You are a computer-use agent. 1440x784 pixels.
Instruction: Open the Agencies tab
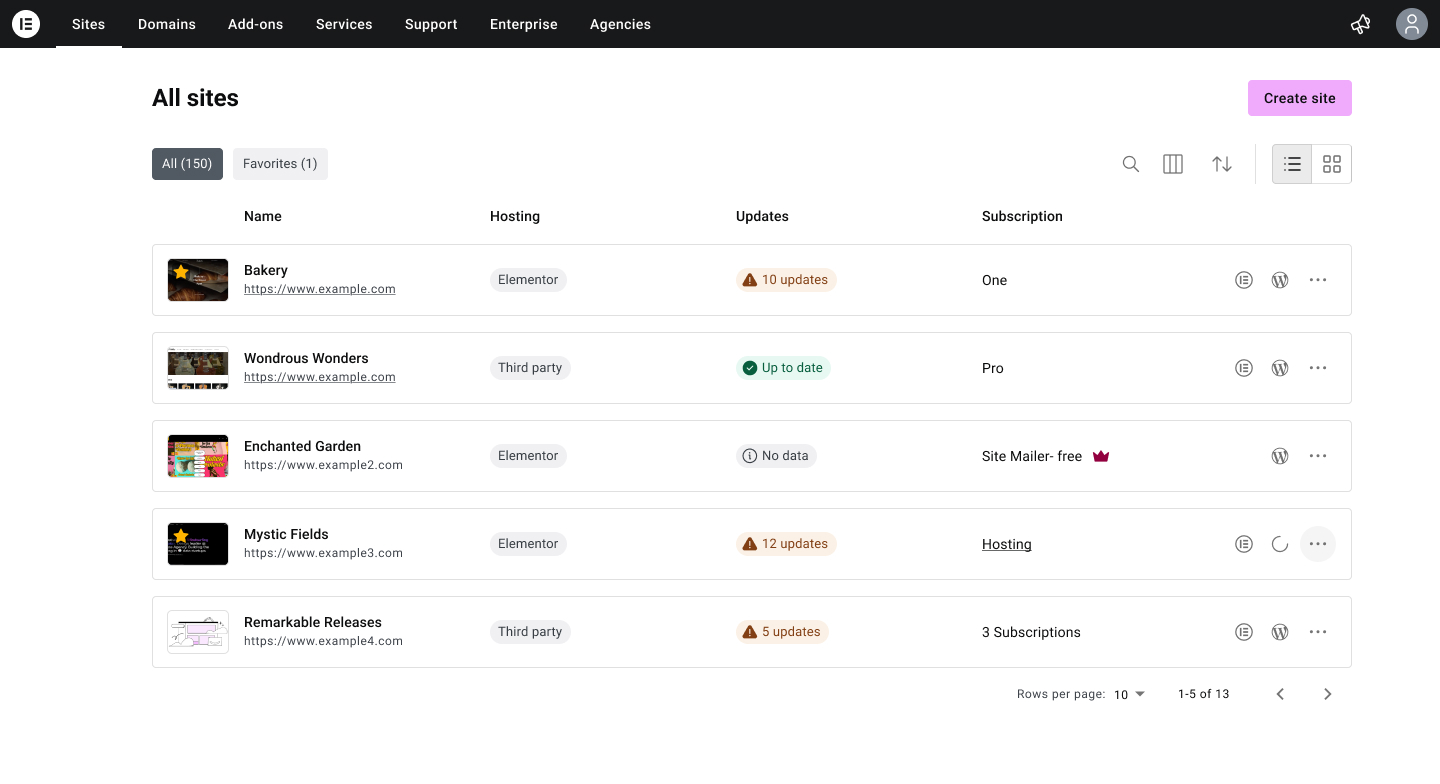(x=620, y=24)
